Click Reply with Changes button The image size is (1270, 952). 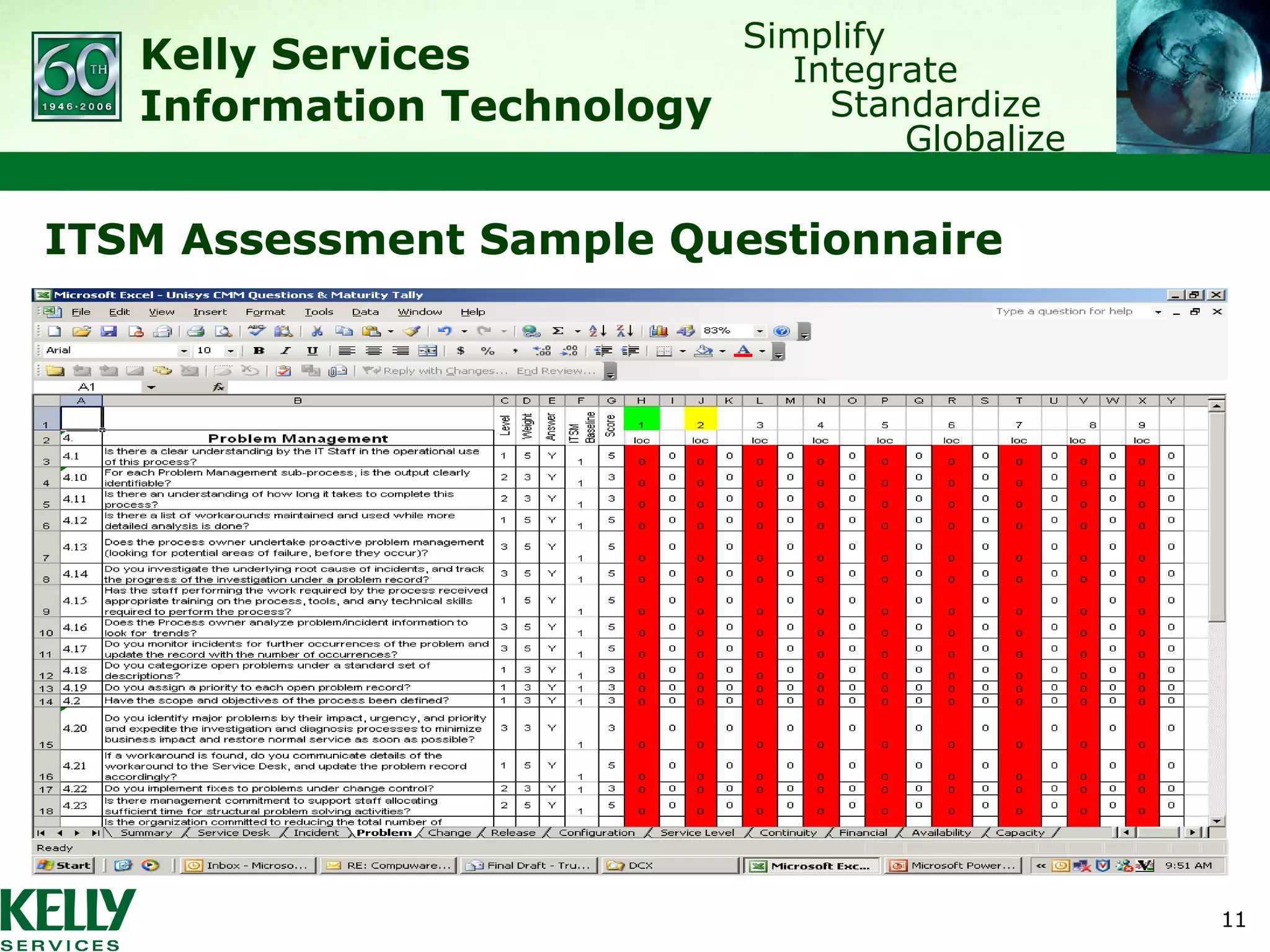(x=435, y=371)
